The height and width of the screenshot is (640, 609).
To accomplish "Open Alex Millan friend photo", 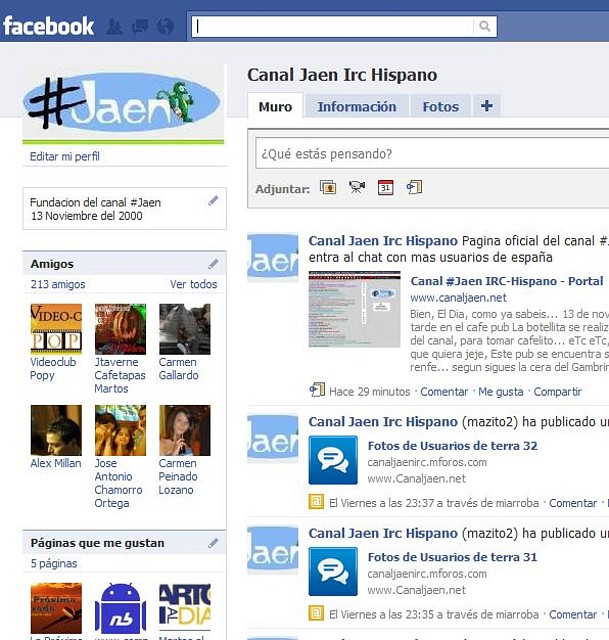I will pyautogui.click(x=56, y=430).
